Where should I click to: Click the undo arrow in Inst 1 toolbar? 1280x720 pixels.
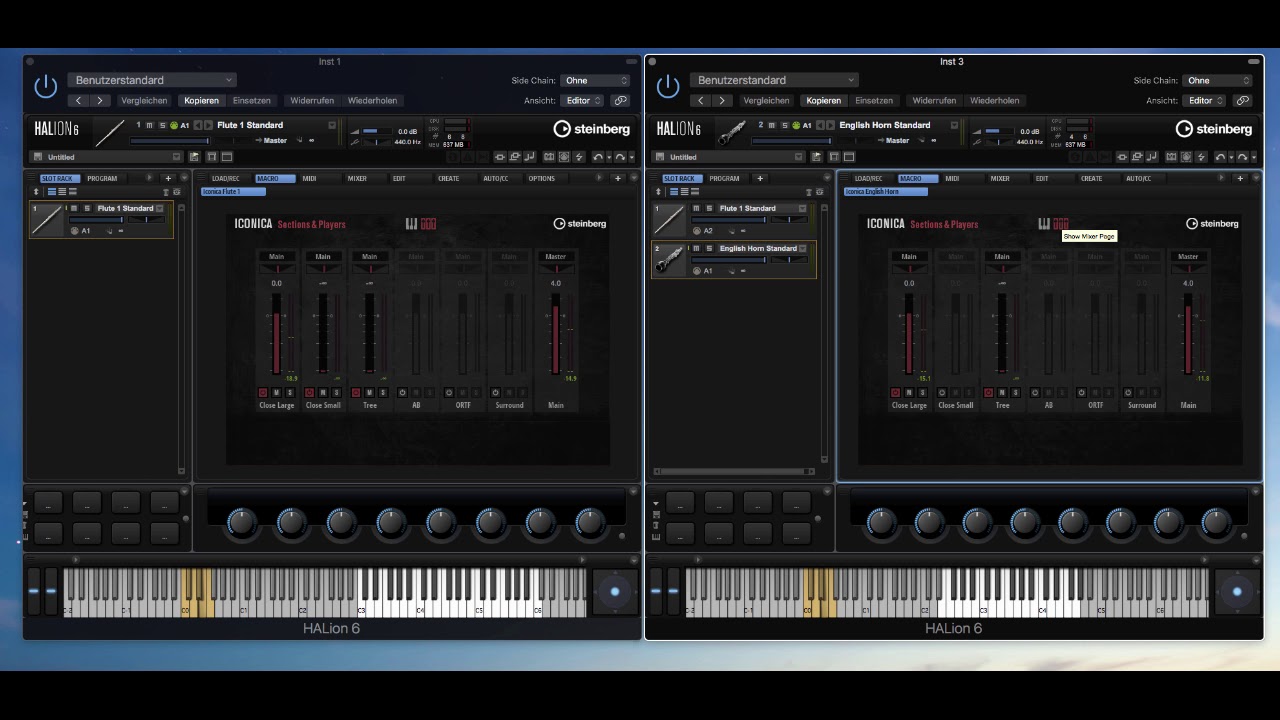(x=597, y=157)
